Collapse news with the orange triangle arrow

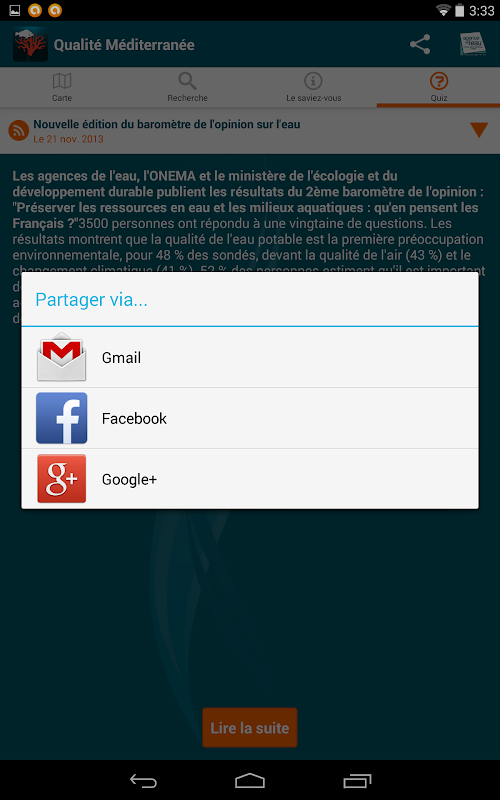coord(479,130)
